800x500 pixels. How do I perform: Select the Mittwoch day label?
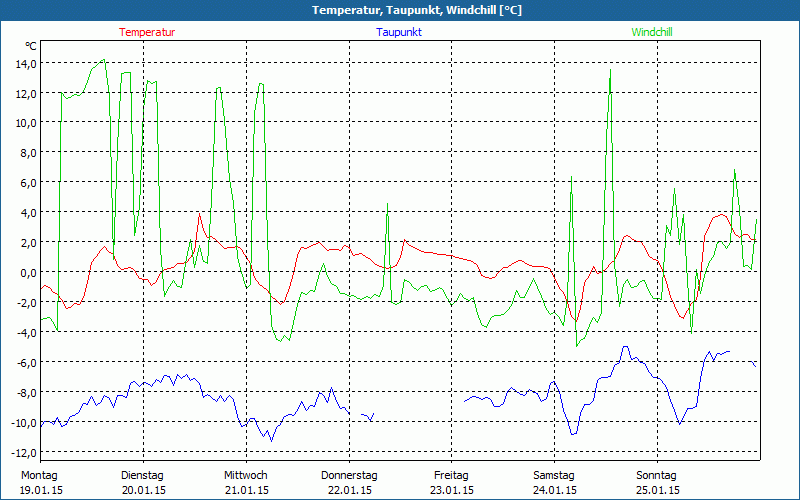pyautogui.click(x=245, y=475)
